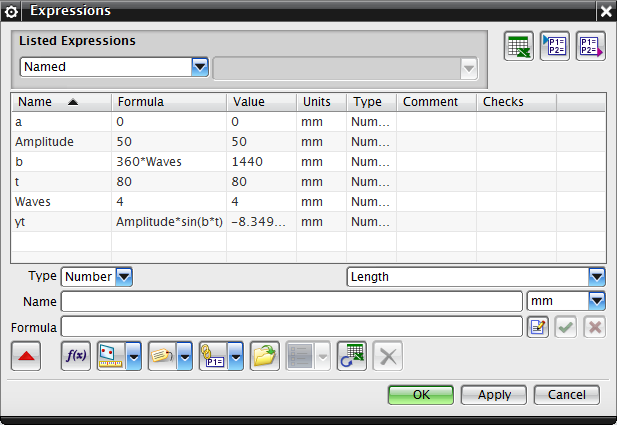Open the mm units dropdown
Screen dimensions: 617x425
pos(597,301)
